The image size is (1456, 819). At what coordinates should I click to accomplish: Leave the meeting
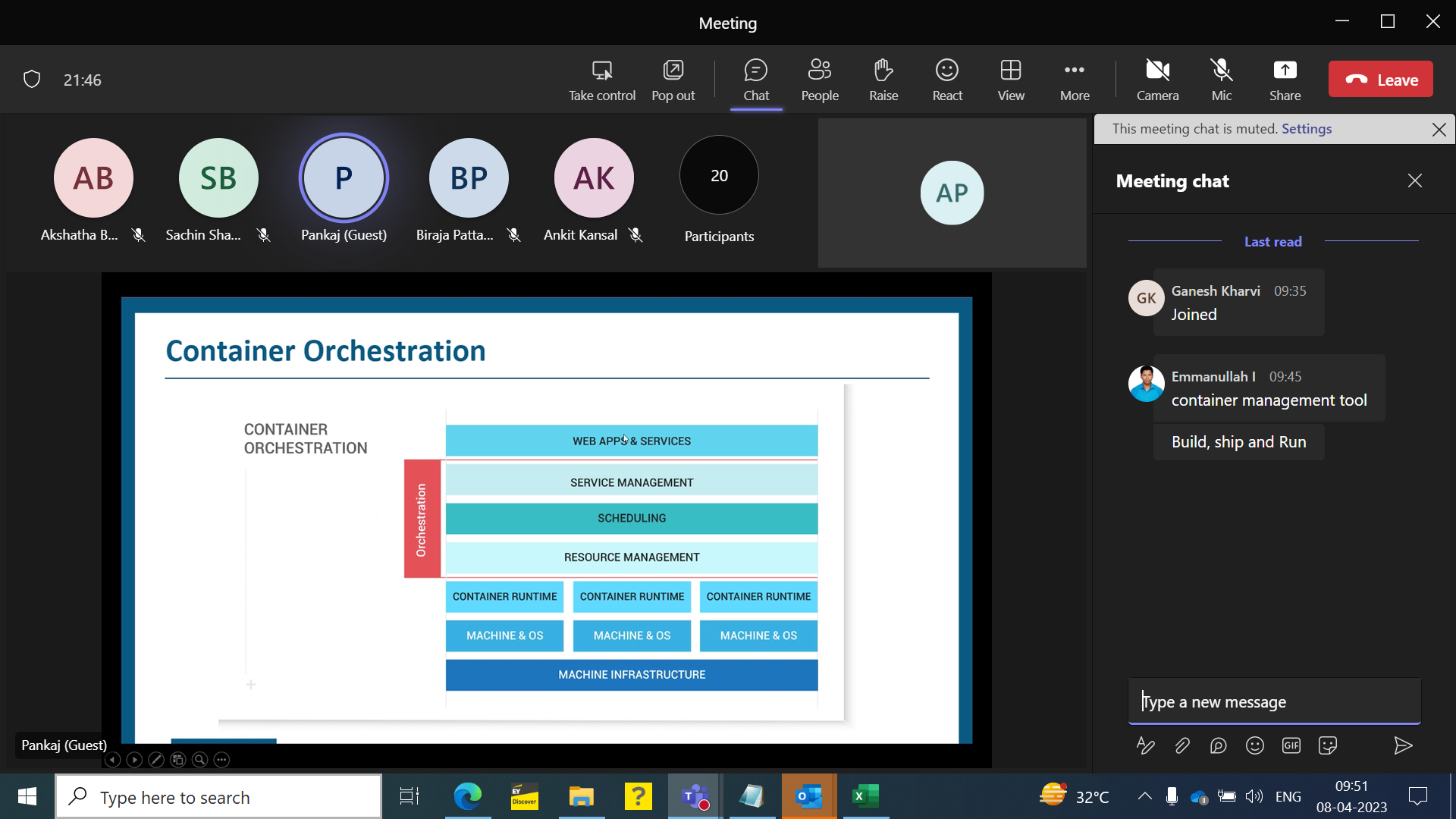pyautogui.click(x=1380, y=79)
